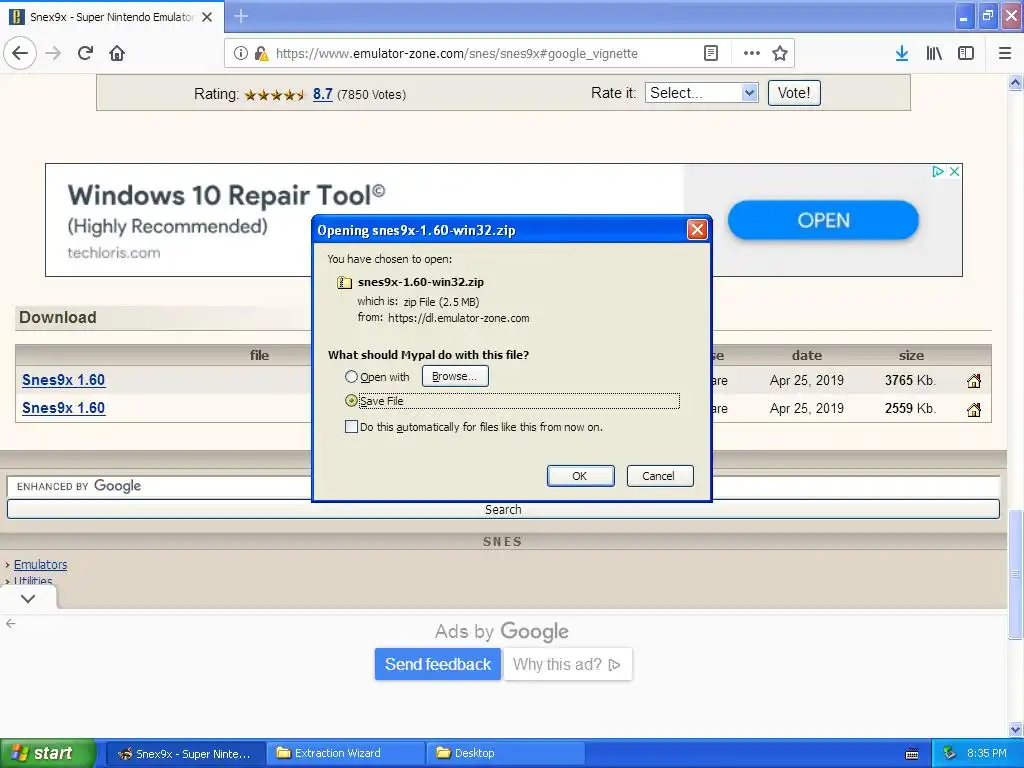The height and width of the screenshot is (768, 1024).
Task: Select the Open with radio option
Action: 351,377
